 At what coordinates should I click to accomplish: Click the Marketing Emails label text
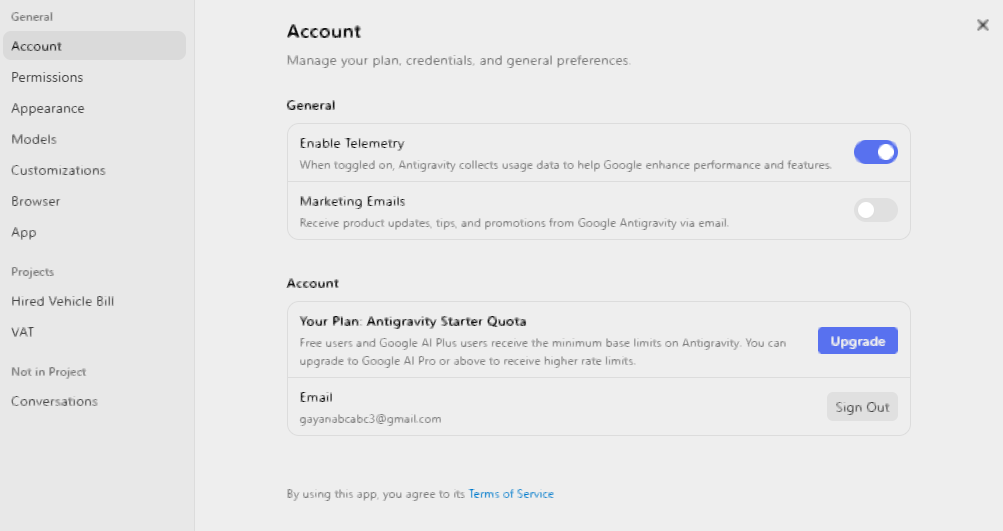[x=352, y=201]
